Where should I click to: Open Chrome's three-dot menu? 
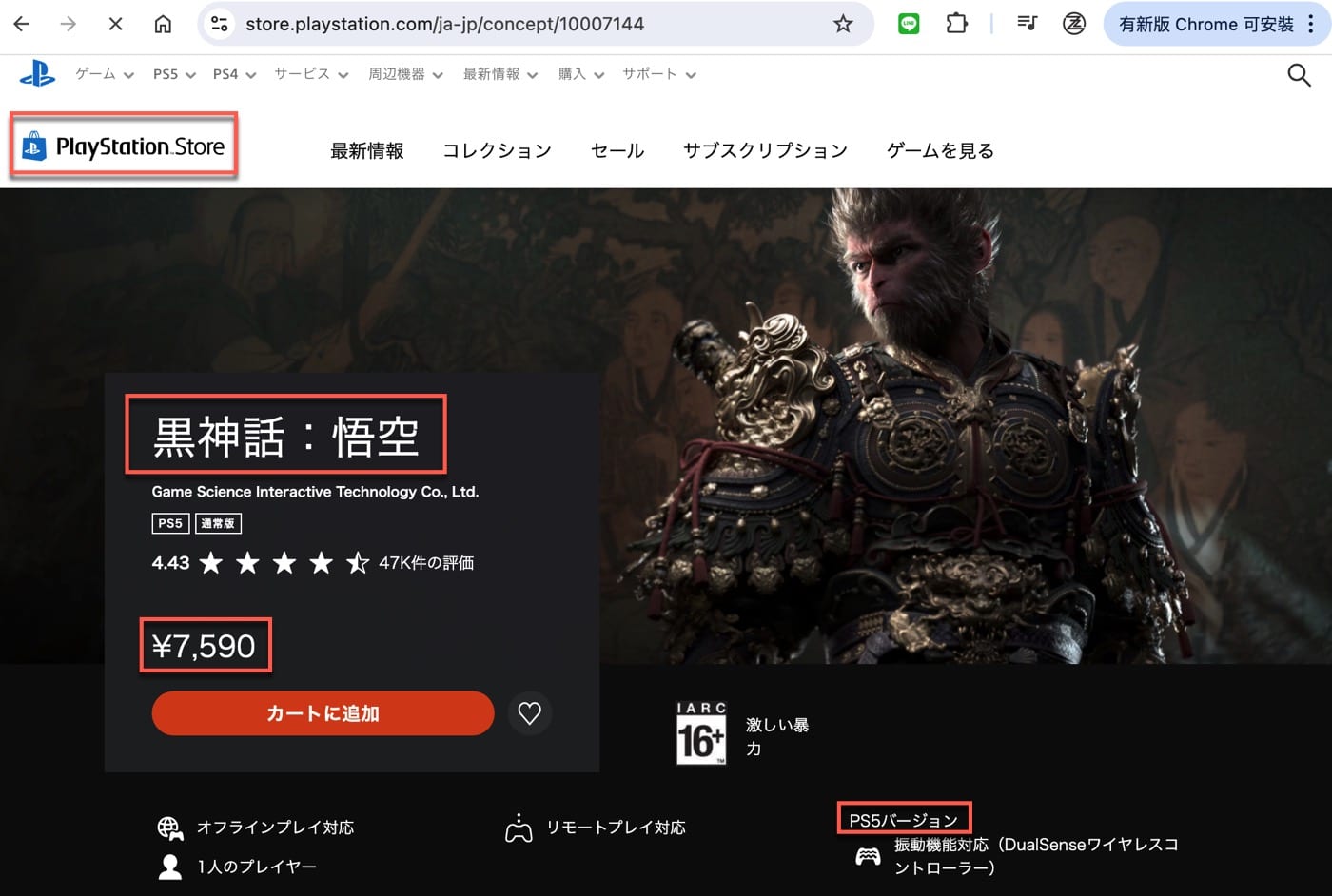point(1312,24)
